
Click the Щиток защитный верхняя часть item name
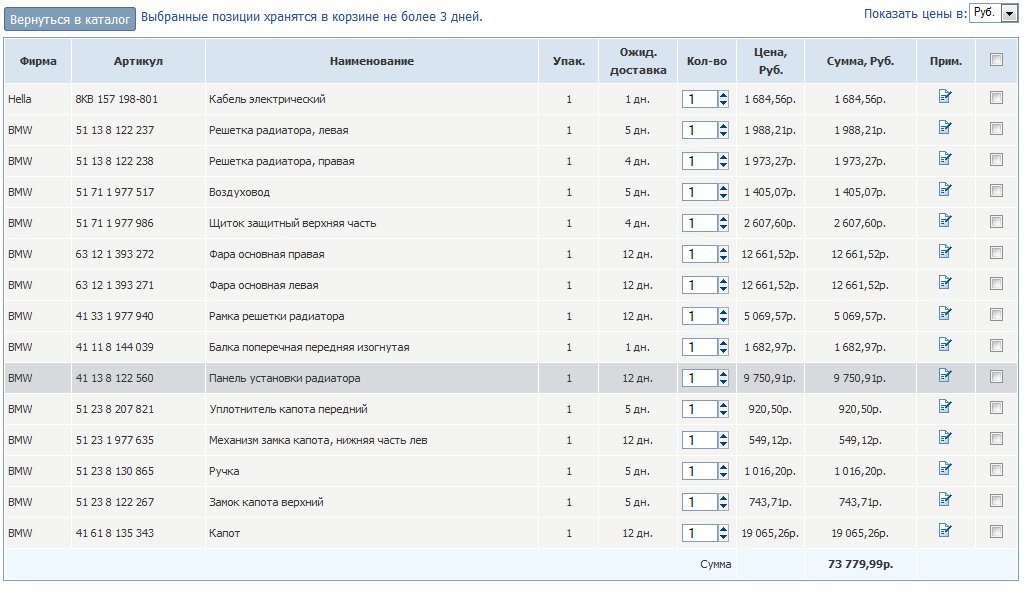(x=292, y=223)
